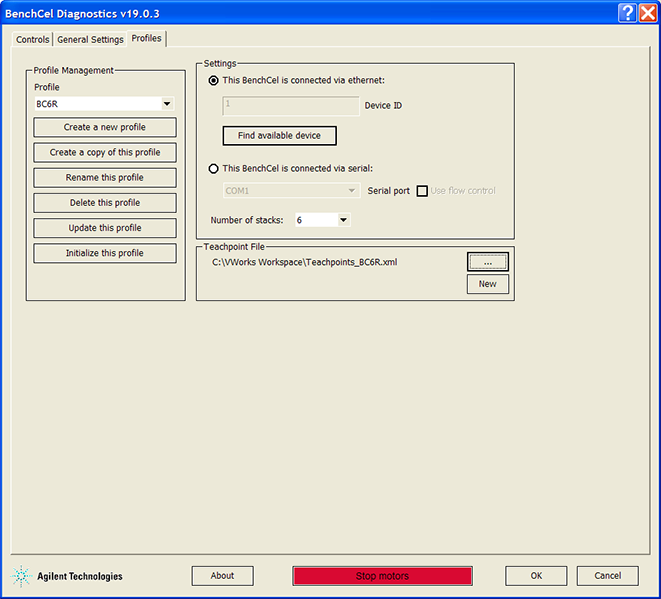This screenshot has width=661, height=599.
Task: Click the New teachpoint file button
Action: coord(487,284)
